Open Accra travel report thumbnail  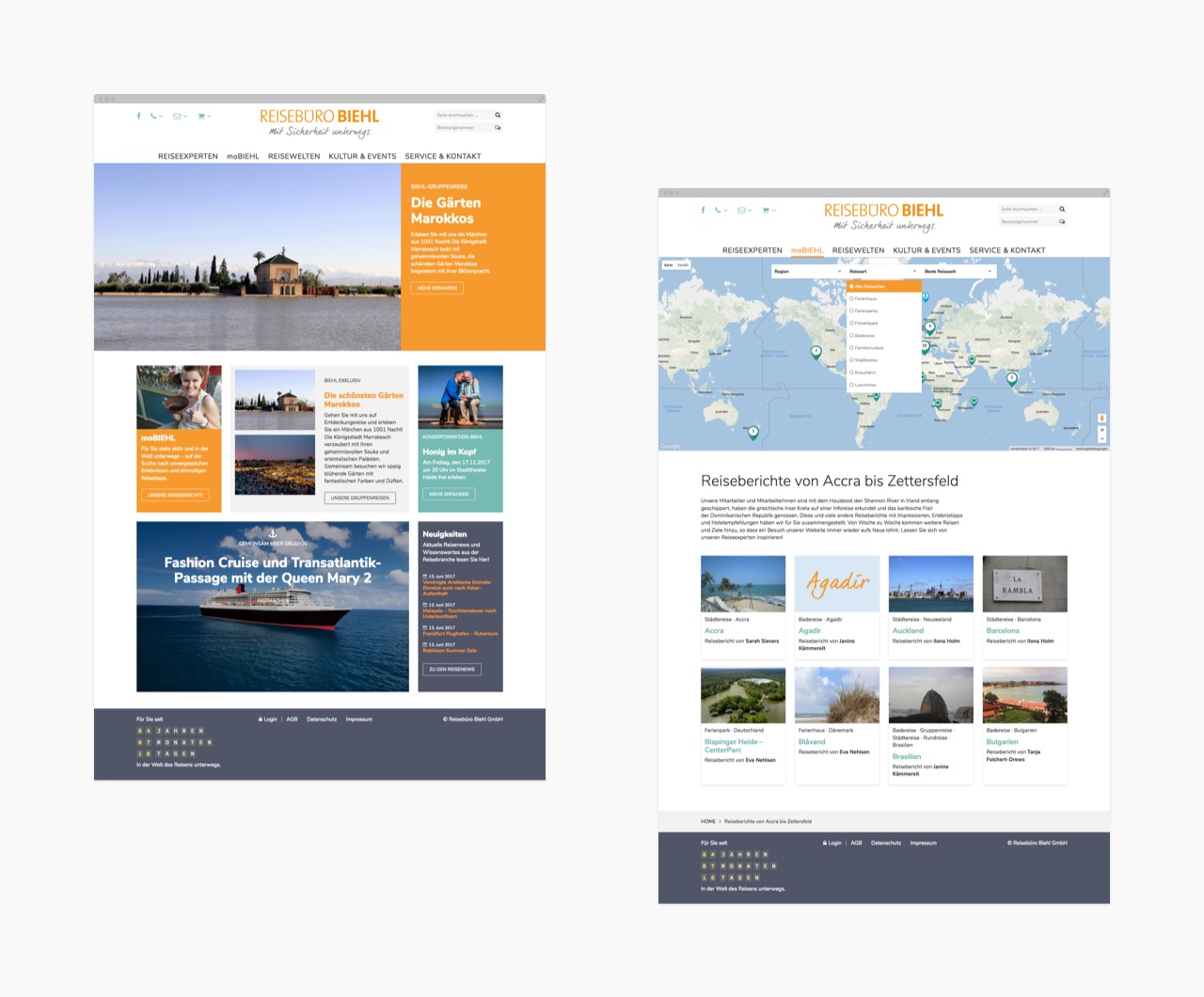pyautogui.click(x=743, y=583)
